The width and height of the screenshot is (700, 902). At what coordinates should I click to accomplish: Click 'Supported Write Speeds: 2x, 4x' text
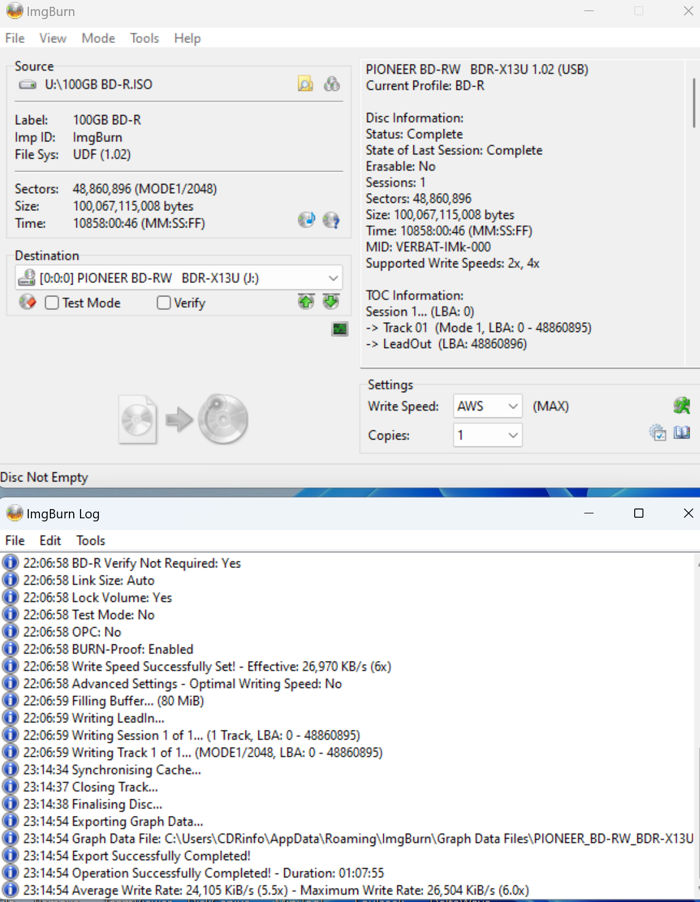[453, 263]
